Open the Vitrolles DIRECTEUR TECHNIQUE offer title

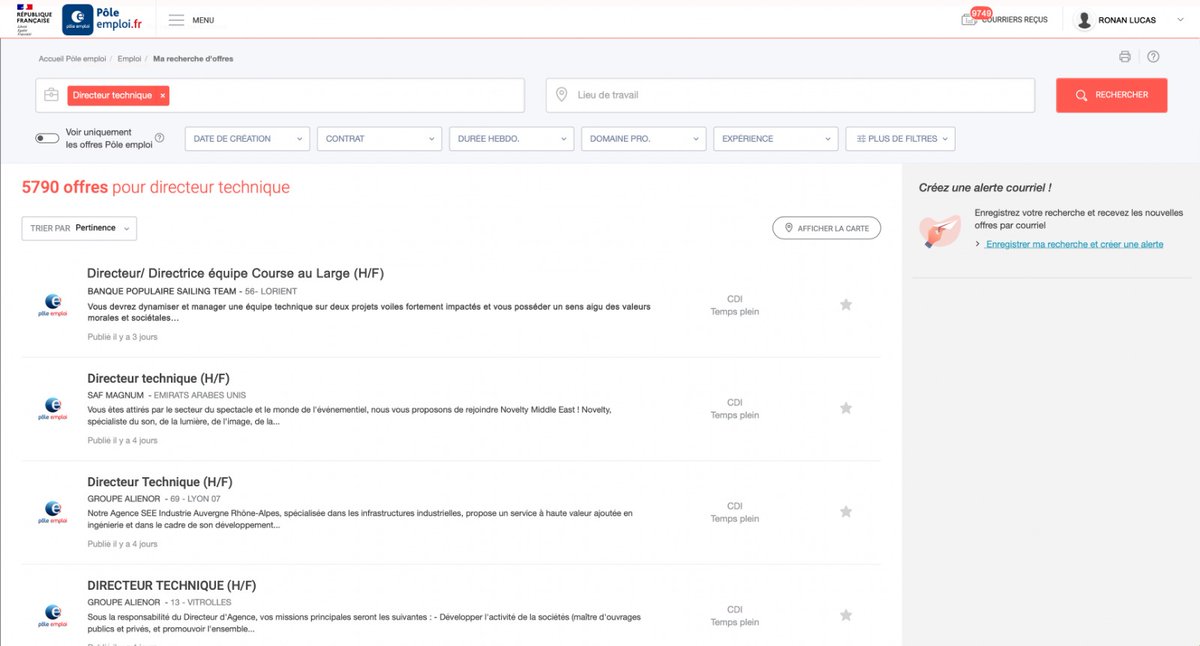click(171, 585)
